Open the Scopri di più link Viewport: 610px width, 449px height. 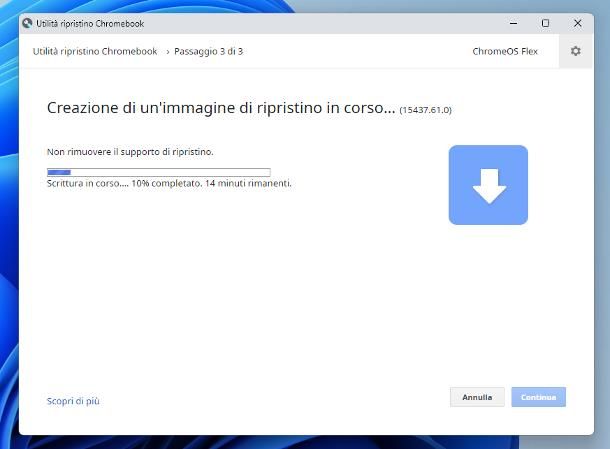(x=73, y=401)
